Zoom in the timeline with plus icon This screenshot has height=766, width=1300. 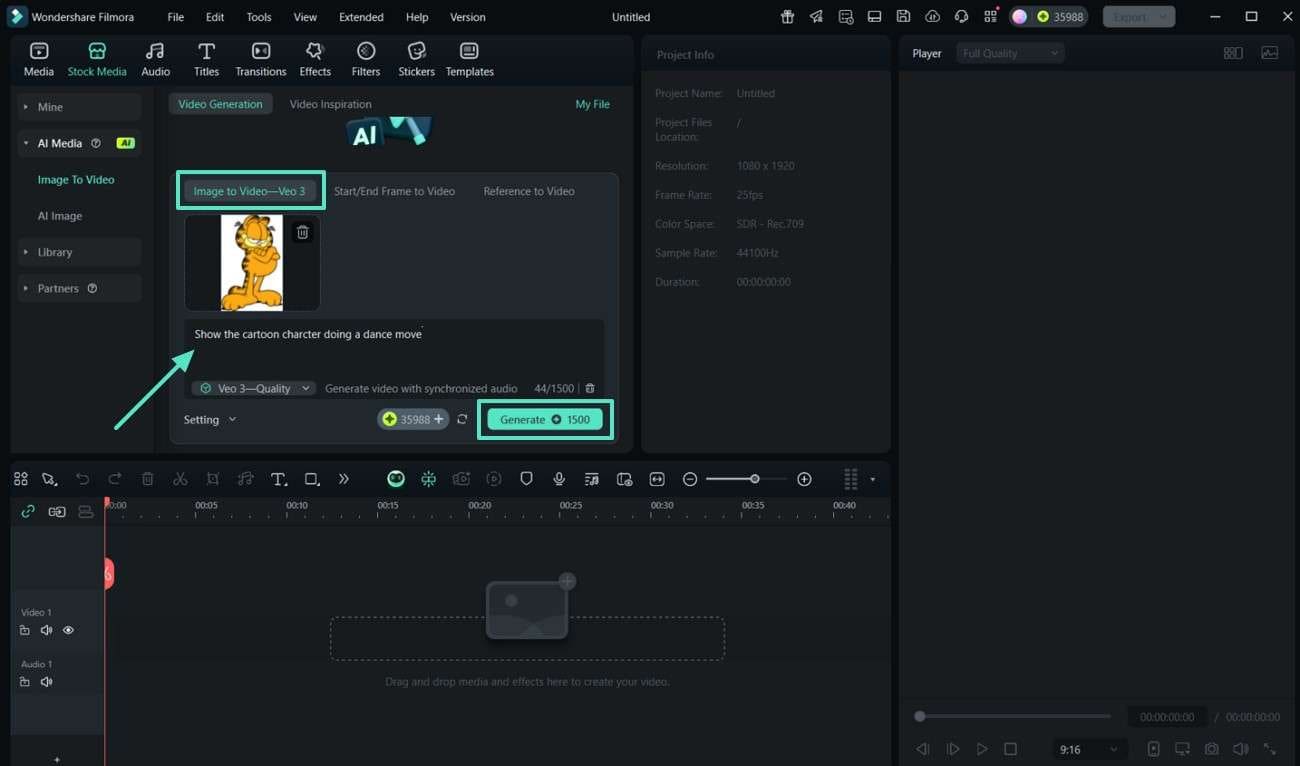point(804,479)
